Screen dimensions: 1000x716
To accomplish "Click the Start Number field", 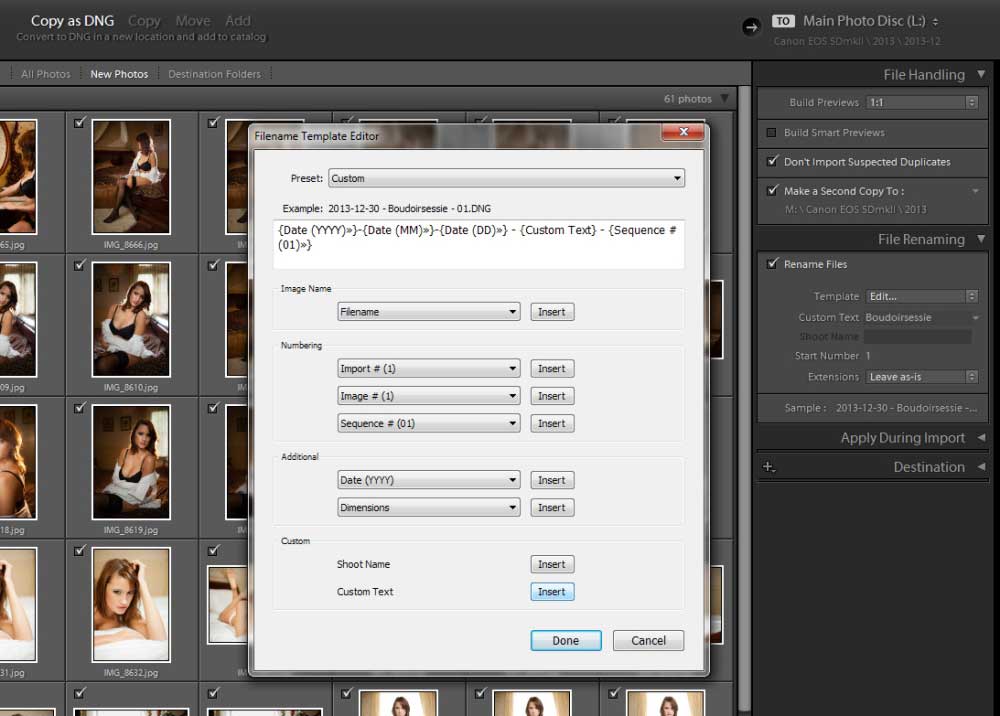I will [x=917, y=356].
